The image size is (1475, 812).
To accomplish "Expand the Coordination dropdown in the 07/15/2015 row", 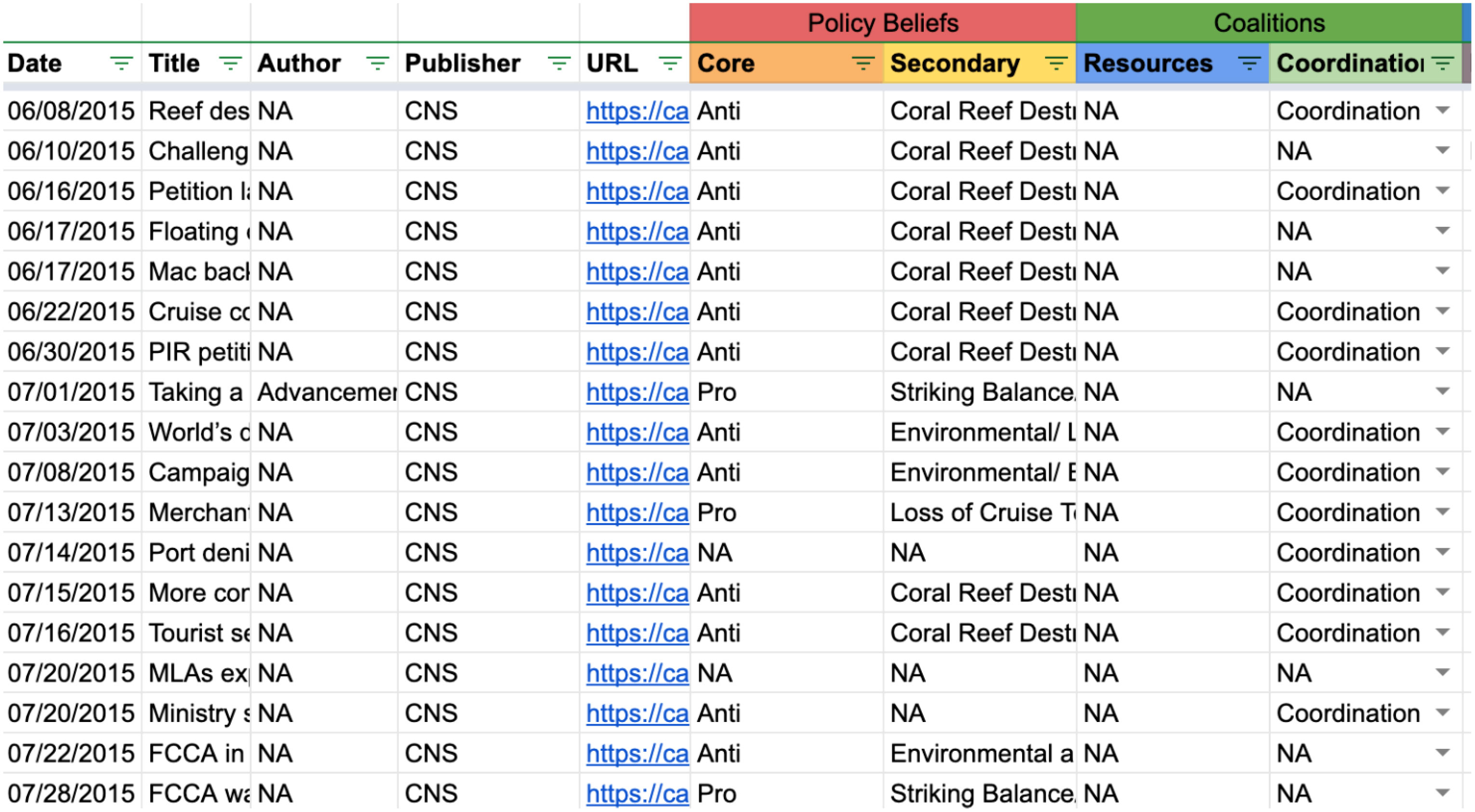I will 1442,592.
